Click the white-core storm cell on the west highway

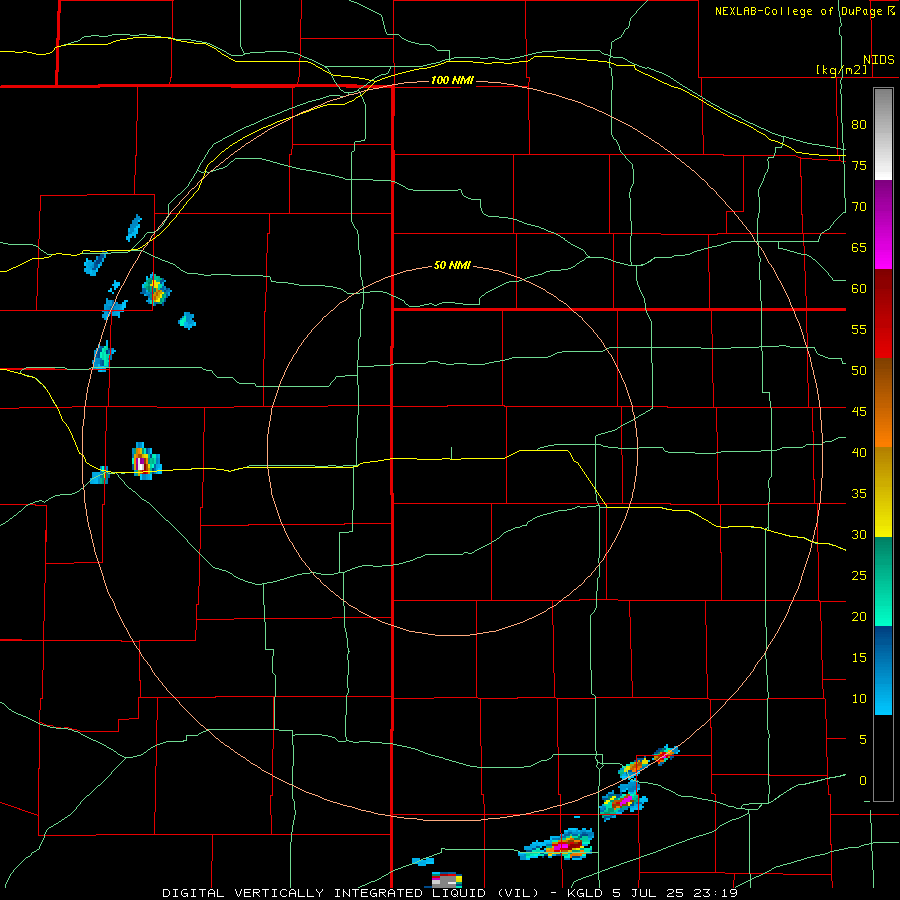click(x=146, y=461)
